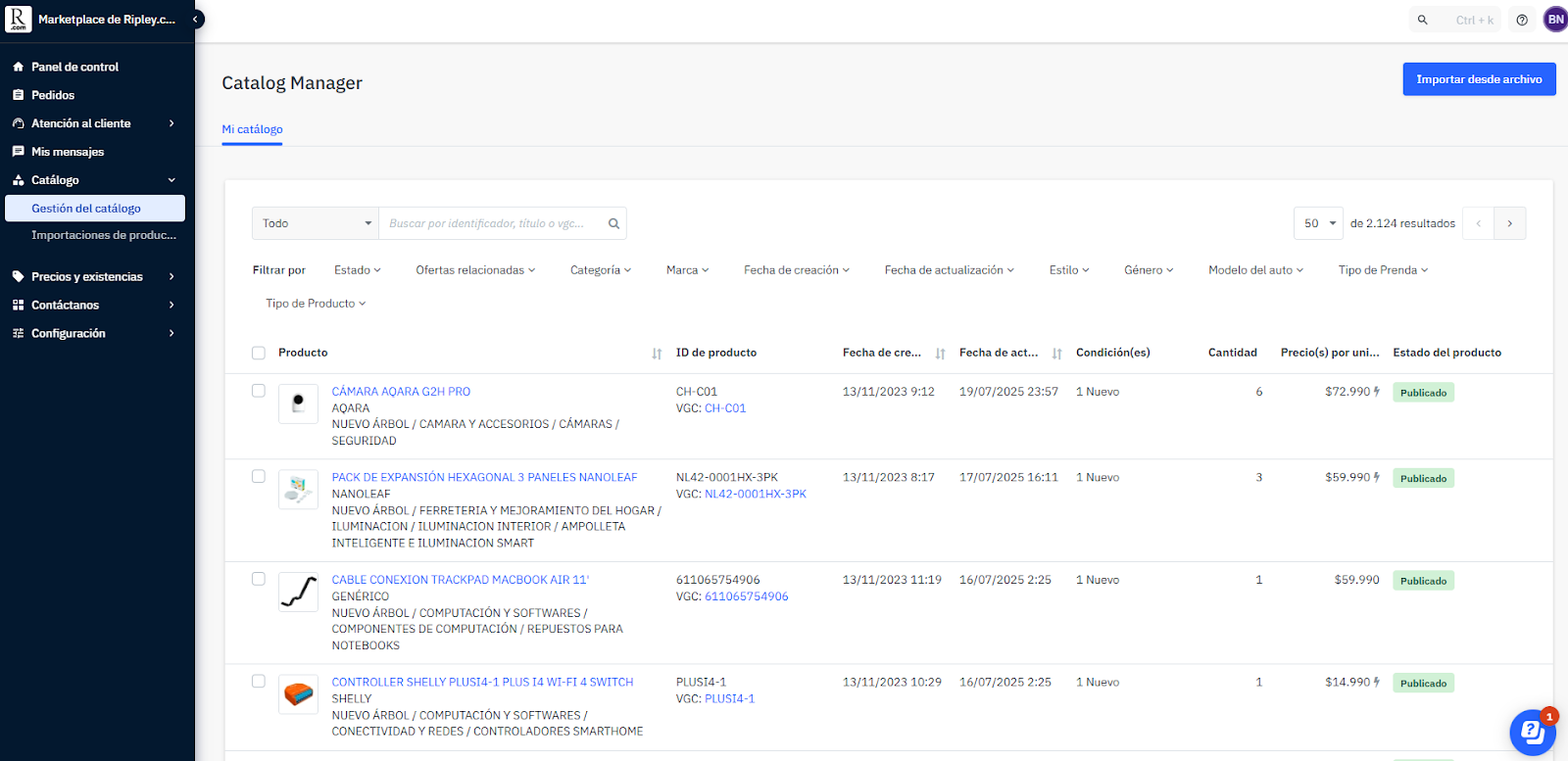
Task: Click the Atención al cliente headset icon
Action: click(18, 123)
